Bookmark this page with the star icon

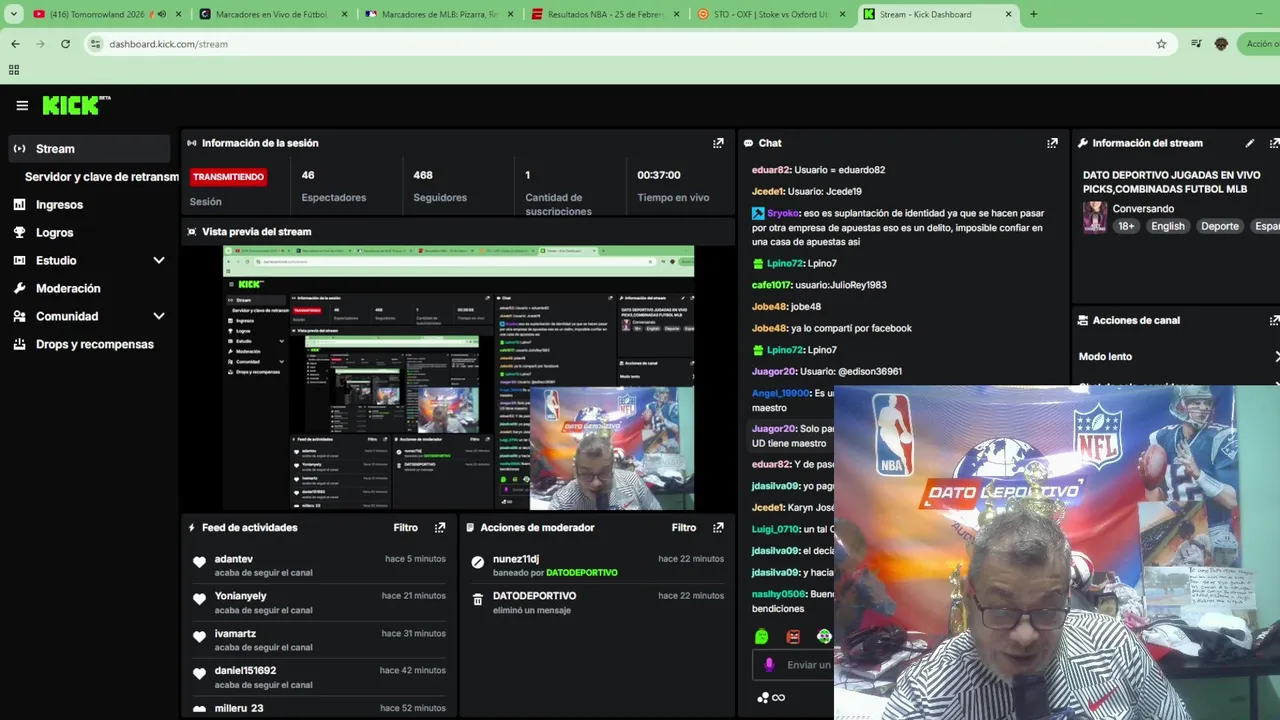tap(1161, 44)
